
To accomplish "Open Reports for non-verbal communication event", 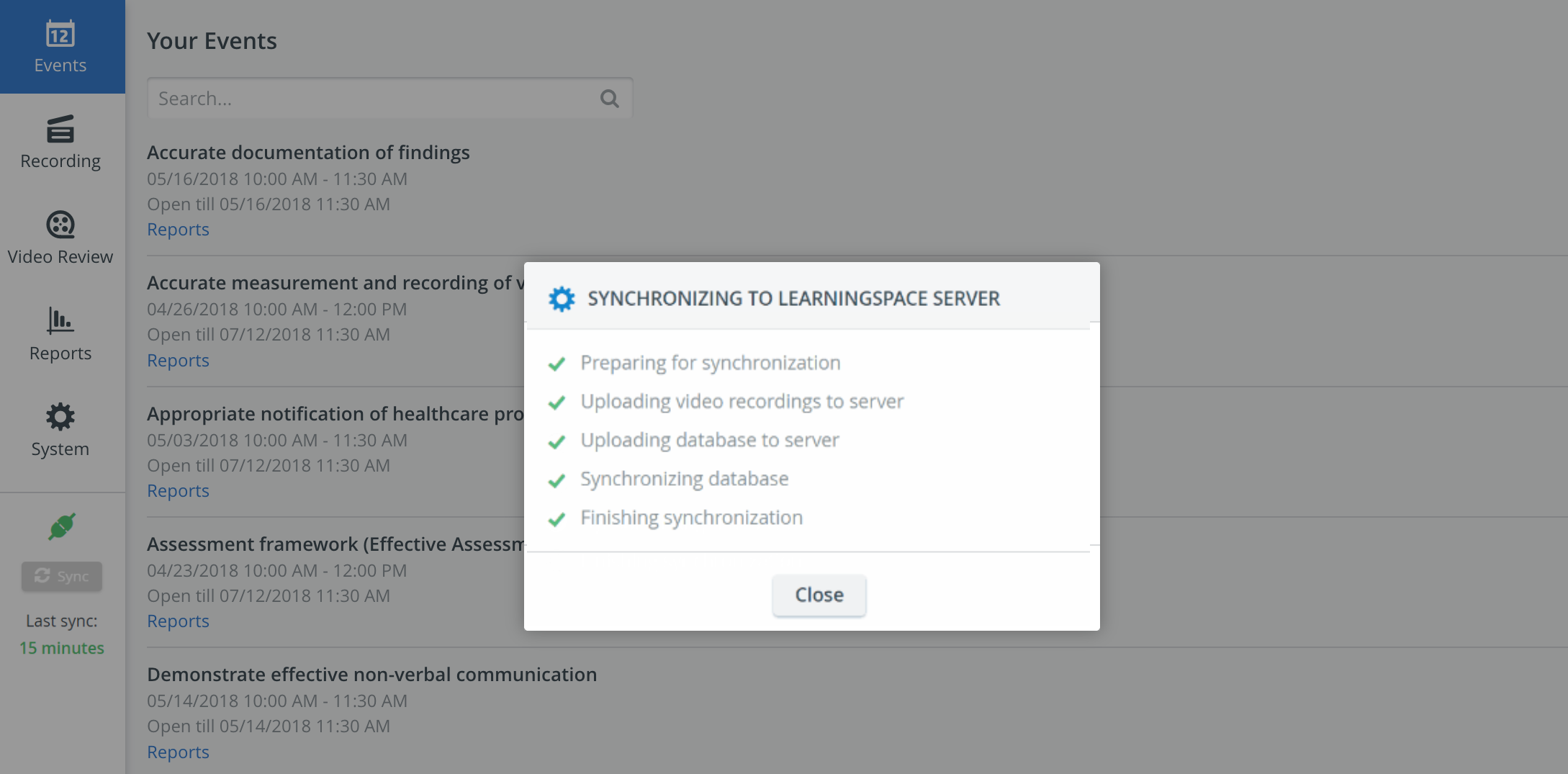I will click(x=178, y=752).
